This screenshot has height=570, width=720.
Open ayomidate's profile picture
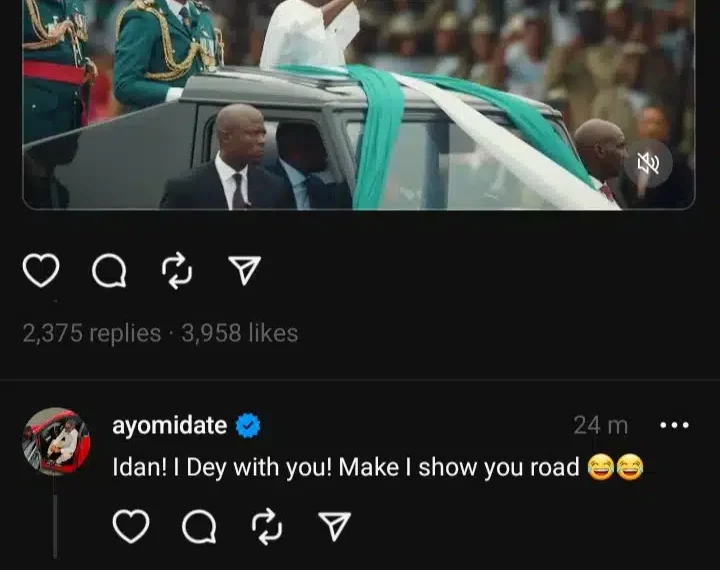point(56,441)
